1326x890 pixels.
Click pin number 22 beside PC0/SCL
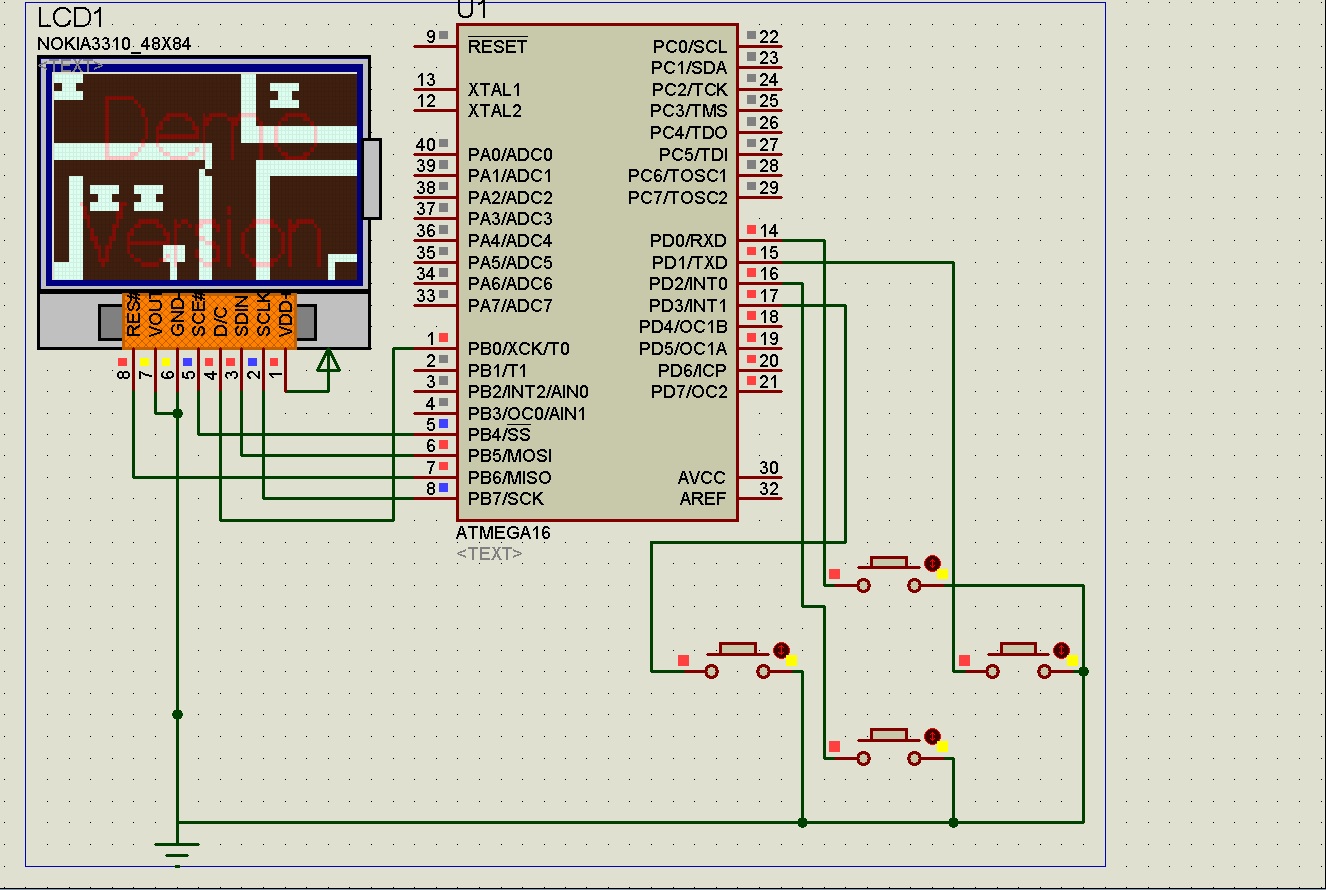(x=769, y=37)
